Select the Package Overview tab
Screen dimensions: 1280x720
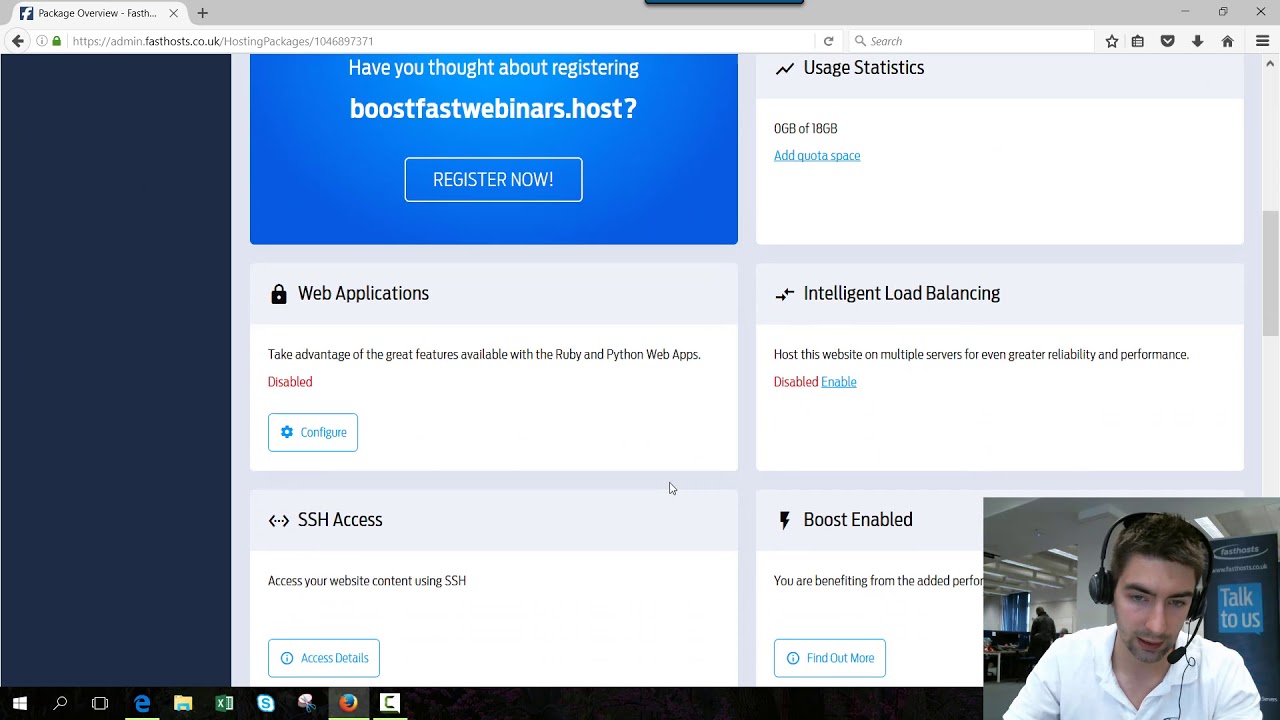point(98,13)
